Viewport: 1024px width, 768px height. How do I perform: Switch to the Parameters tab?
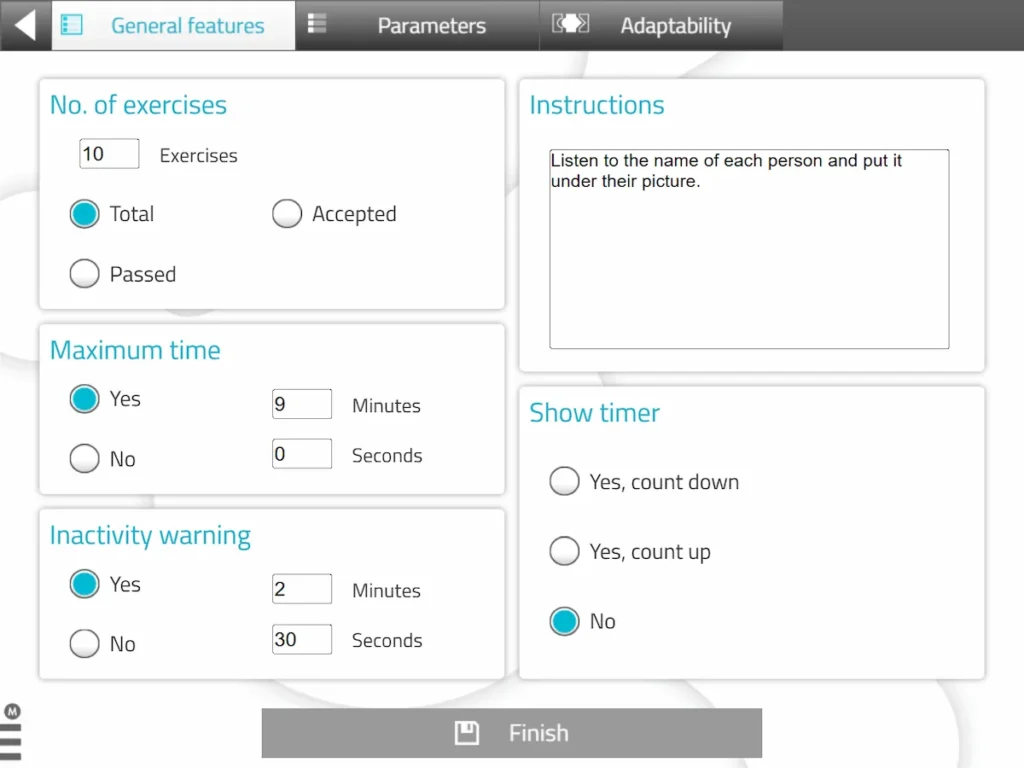(x=431, y=26)
